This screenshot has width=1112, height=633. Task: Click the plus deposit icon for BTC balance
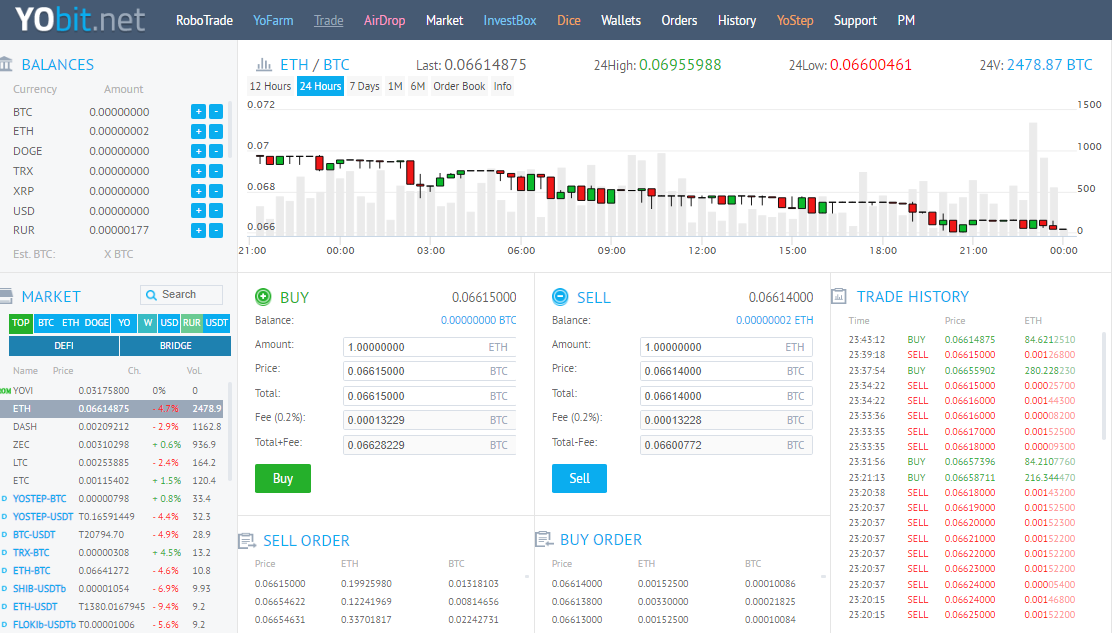tap(199, 111)
